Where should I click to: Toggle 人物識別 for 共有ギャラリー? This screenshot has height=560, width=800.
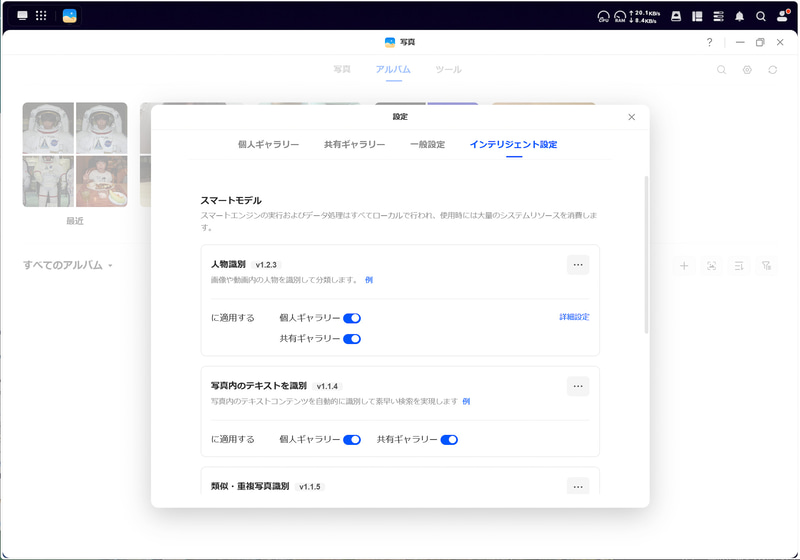352,339
